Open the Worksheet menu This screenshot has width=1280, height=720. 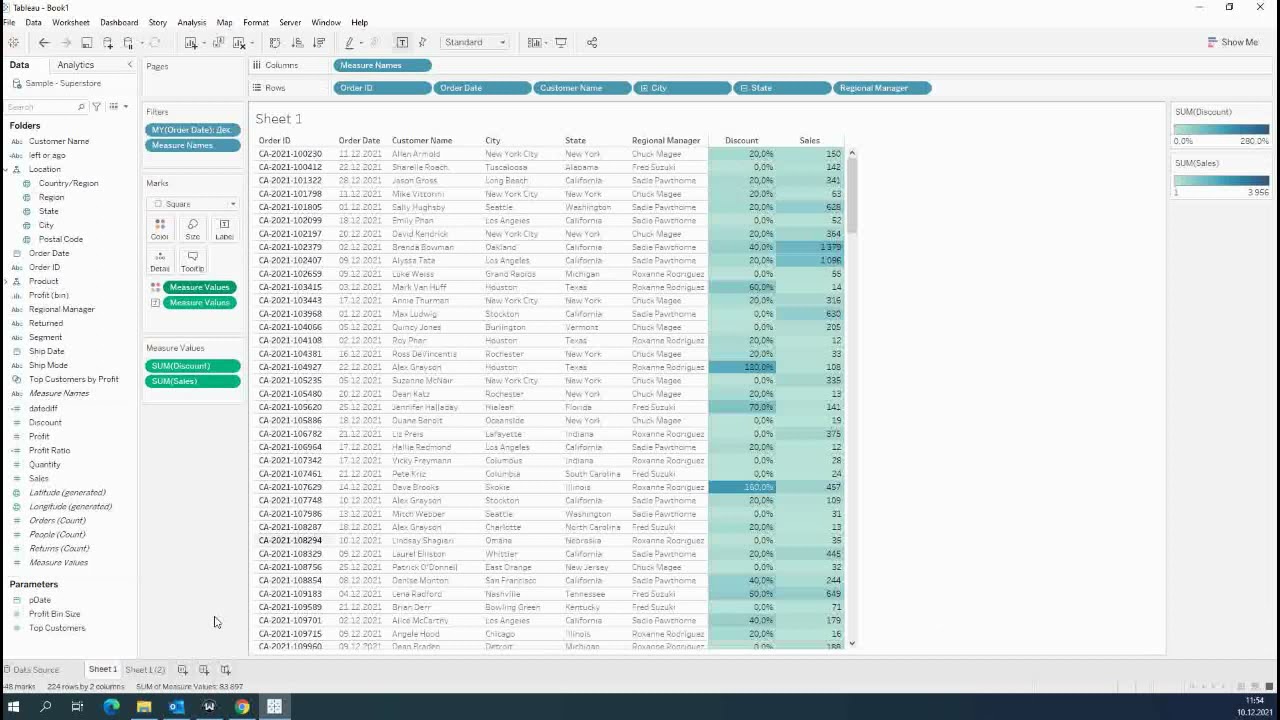click(x=70, y=22)
